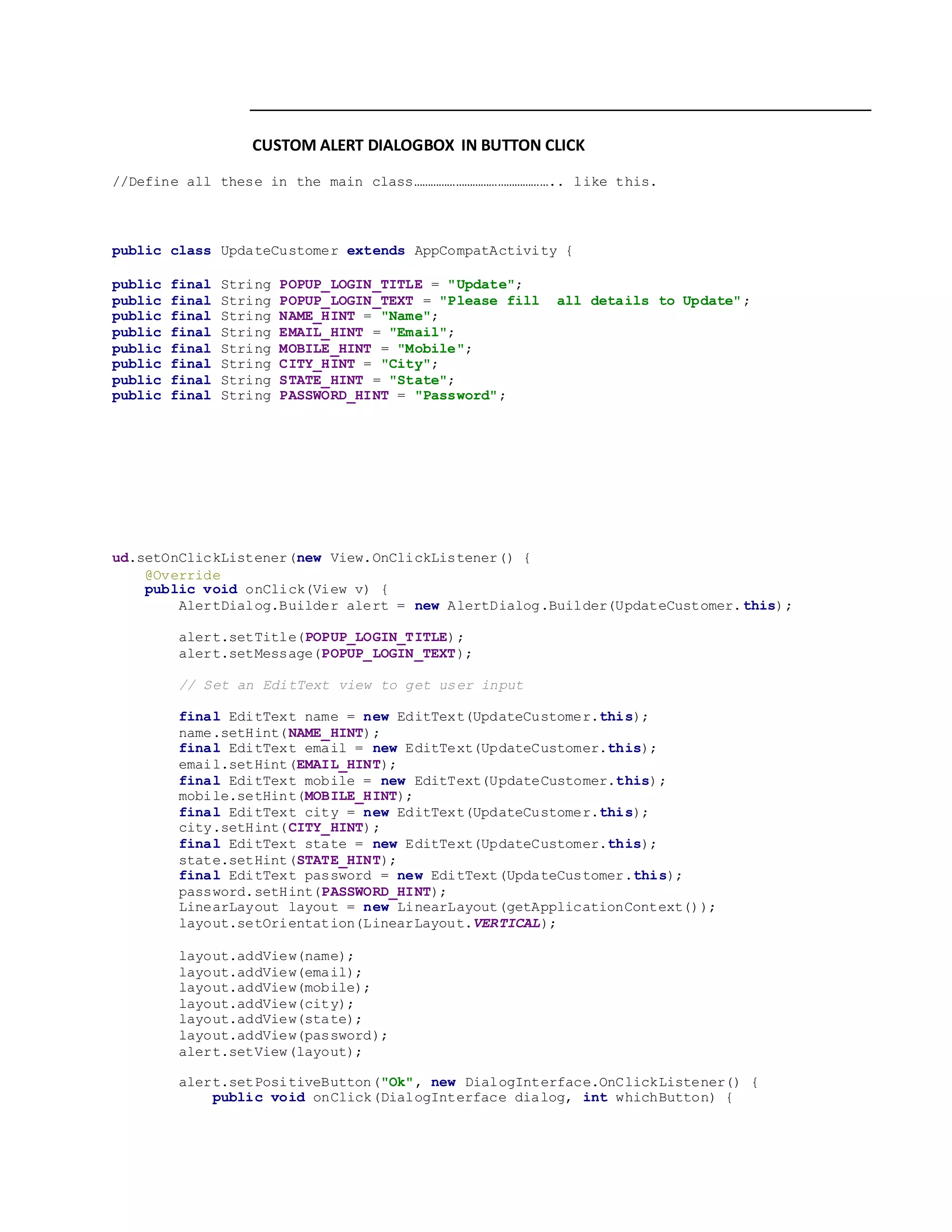Click the line "layout.addView(city);"
This screenshot has height=1232, width=952.
(267, 1004)
